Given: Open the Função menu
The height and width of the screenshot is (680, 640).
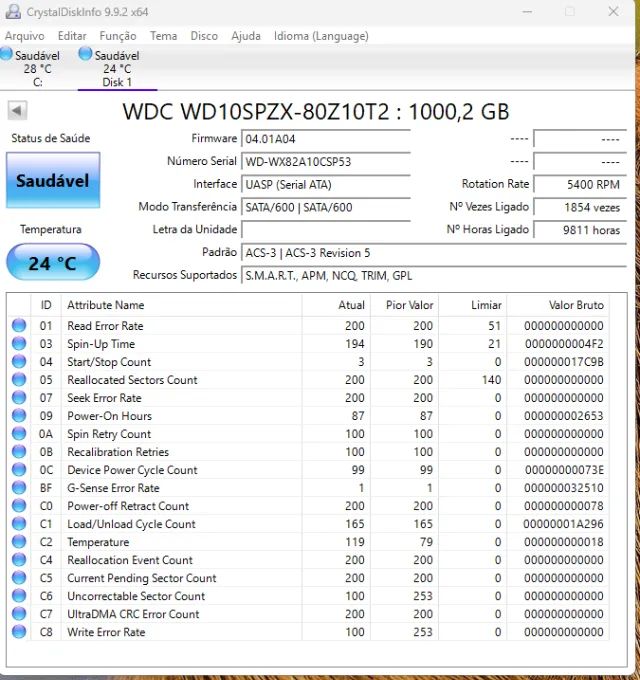Looking at the screenshot, I should point(118,36).
